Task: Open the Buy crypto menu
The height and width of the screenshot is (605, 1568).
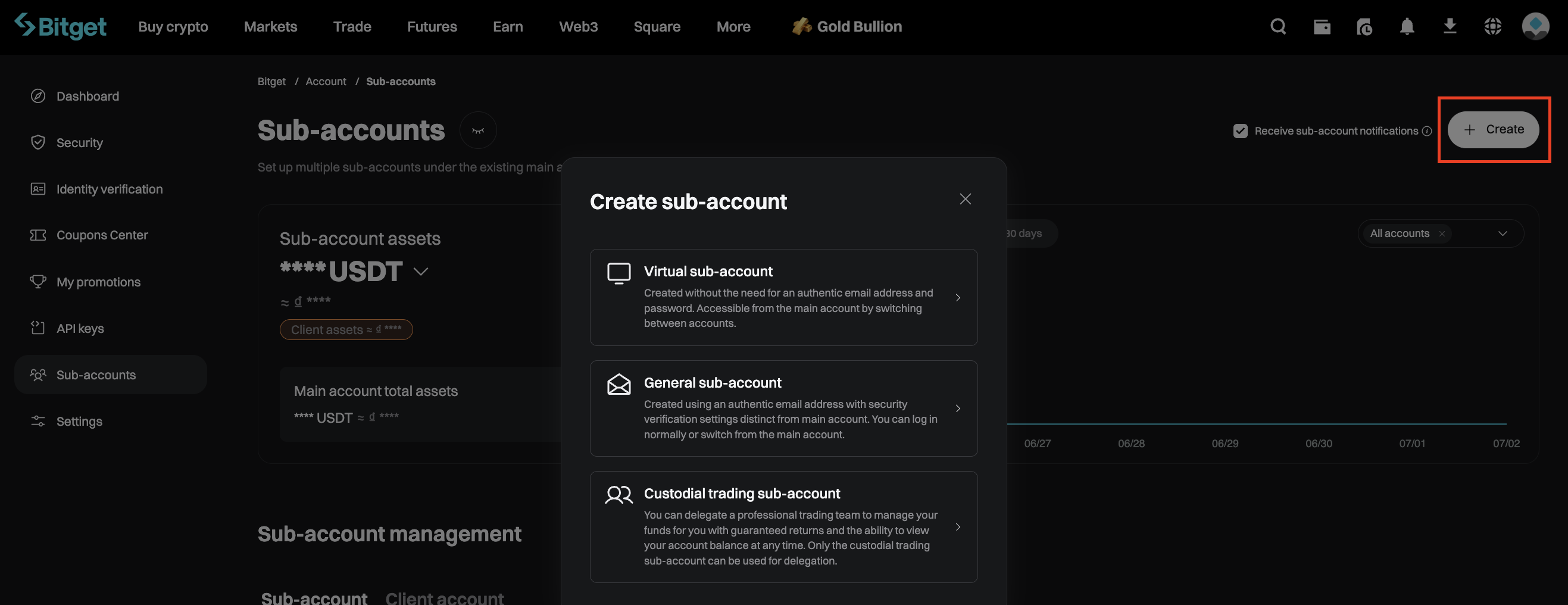Action: coord(173,27)
